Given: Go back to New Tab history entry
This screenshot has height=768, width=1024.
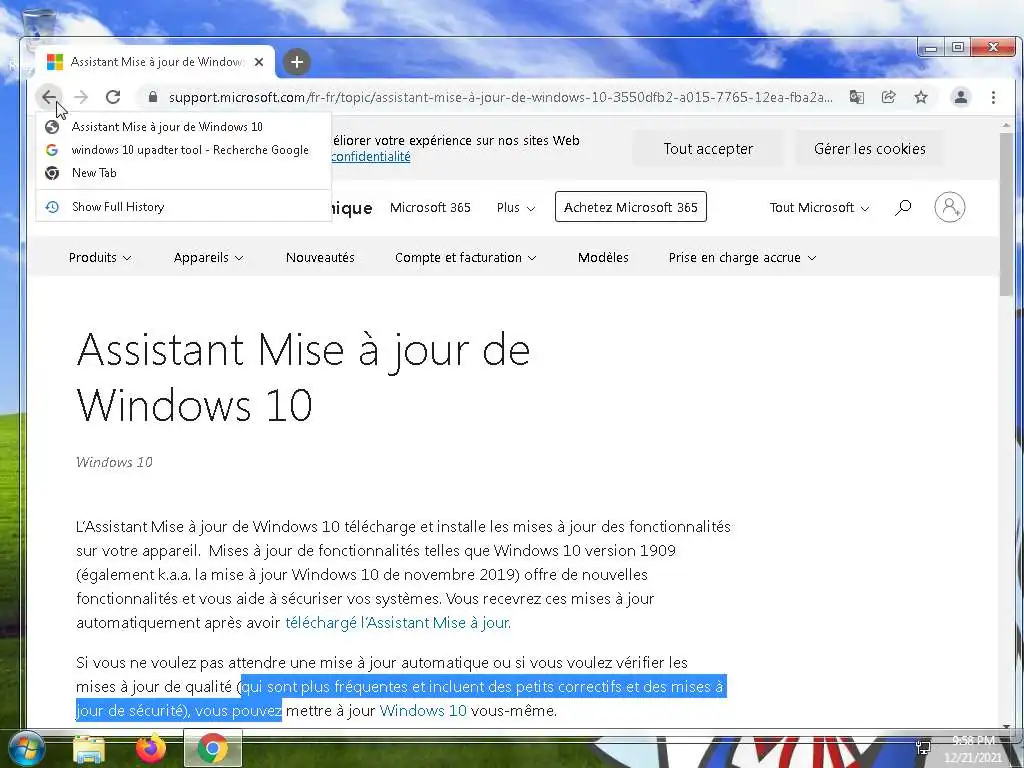Looking at the screenshot, I should 184,172.
